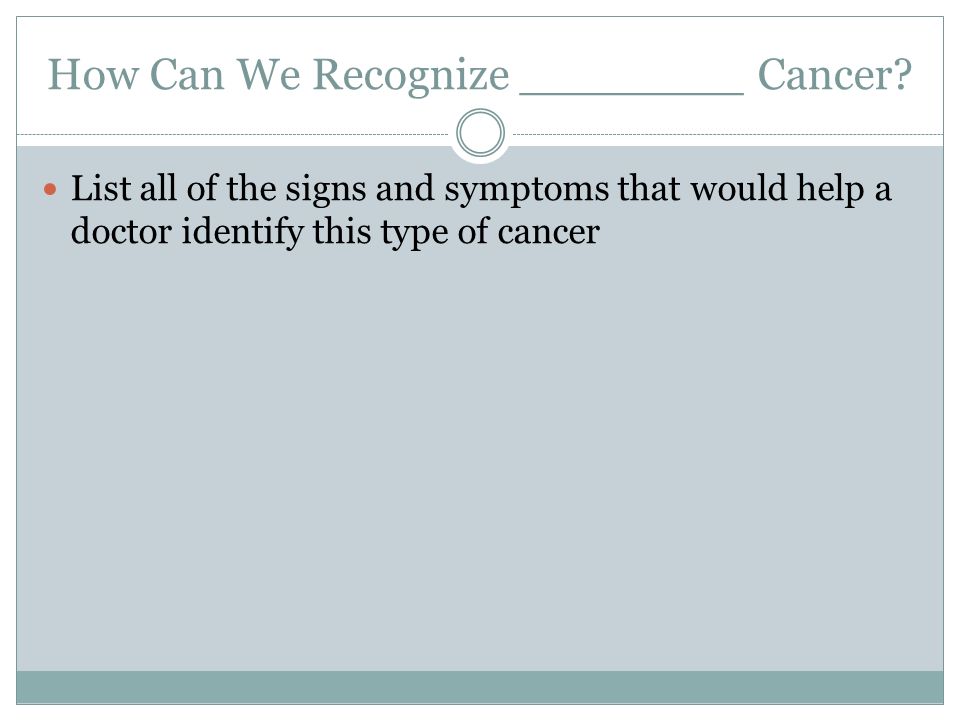Click the word "identify" on the second line
The width and height of the screenshot is (960, 720).
pos(242,233)
